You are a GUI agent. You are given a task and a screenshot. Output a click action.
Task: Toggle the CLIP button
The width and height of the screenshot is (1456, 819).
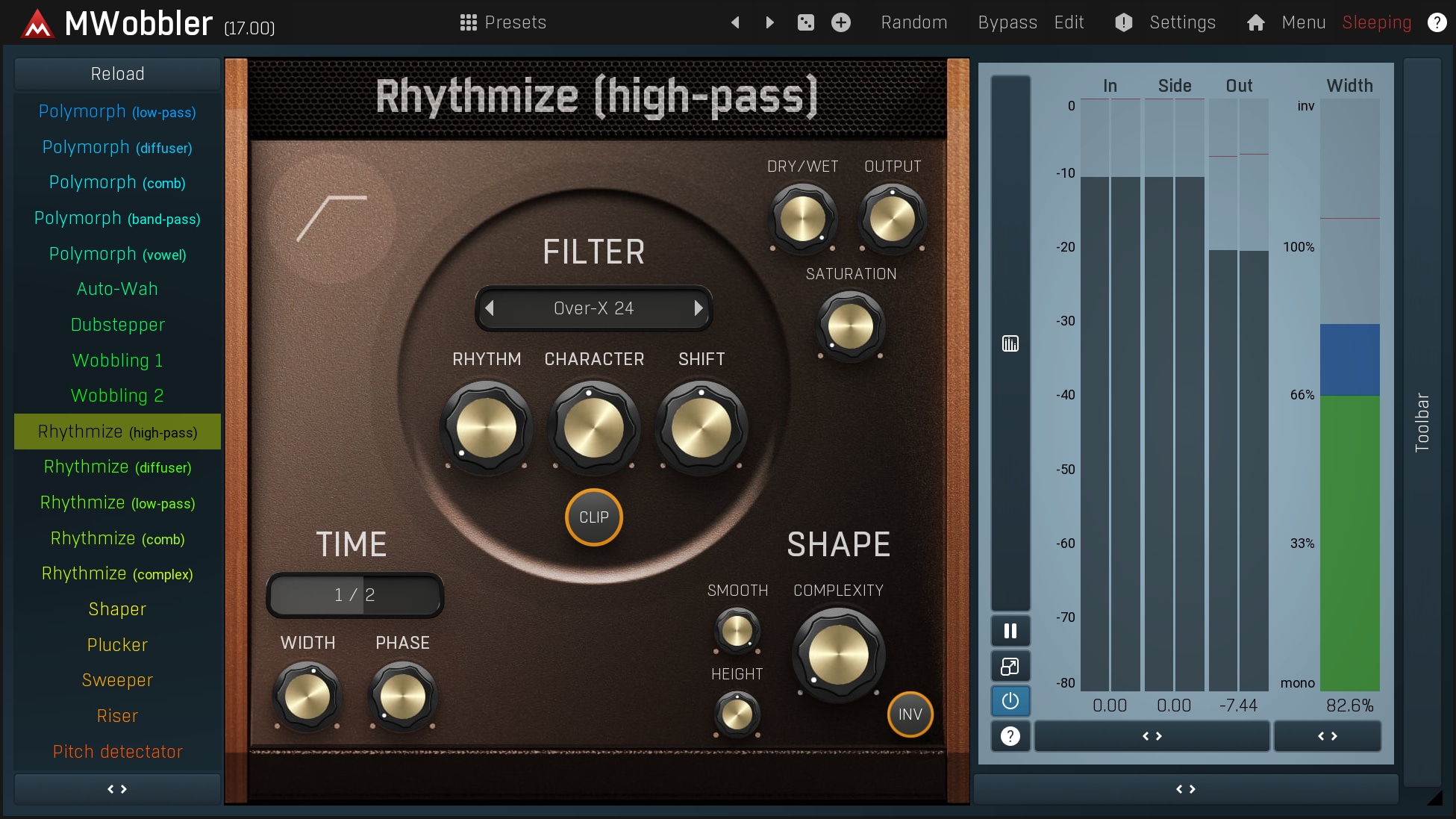pyautogui.click(x=594, y=517)
